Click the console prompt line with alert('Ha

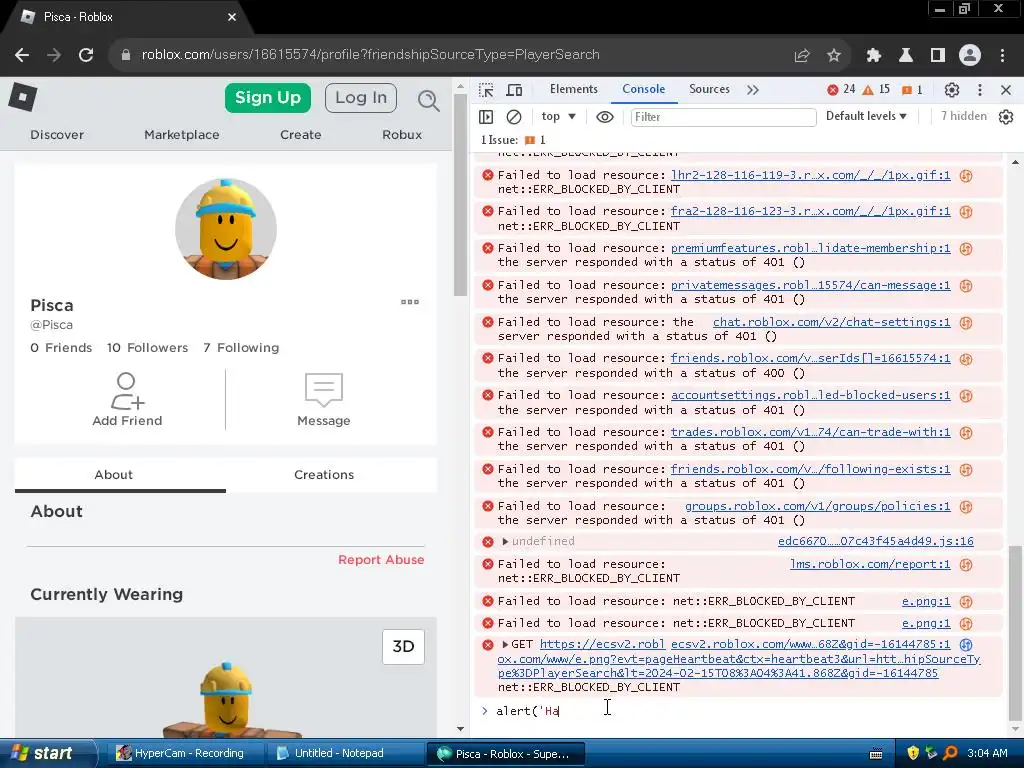click(x=738, y=711)
